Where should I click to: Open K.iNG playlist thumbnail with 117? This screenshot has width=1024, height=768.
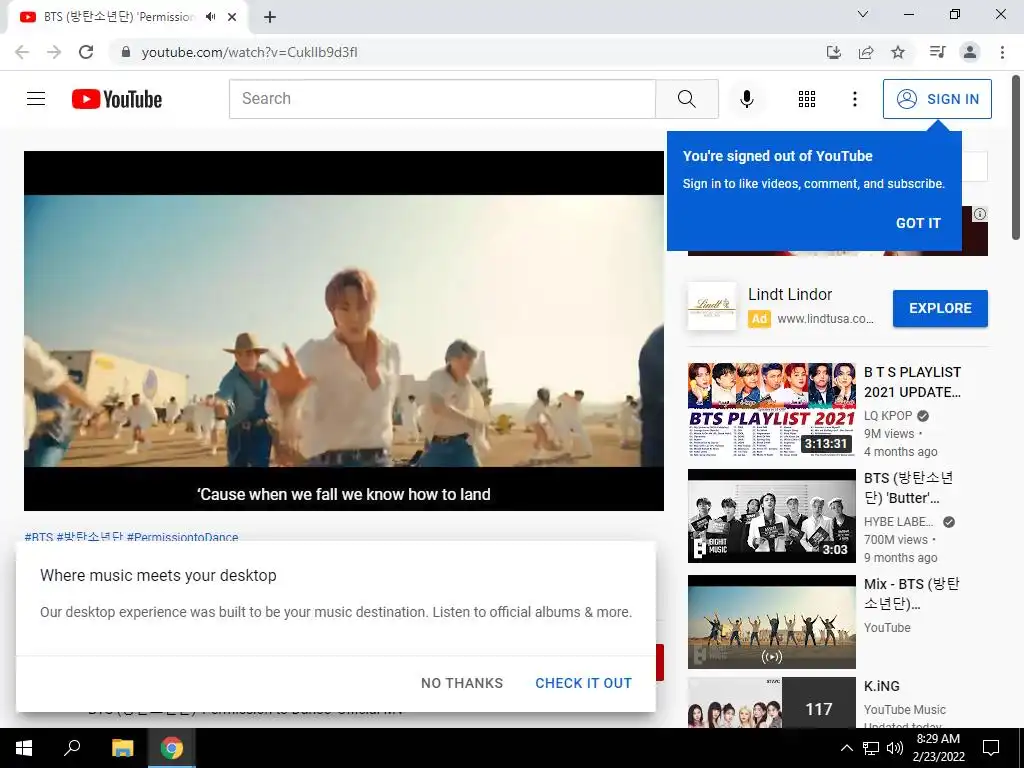pos(771,702)
